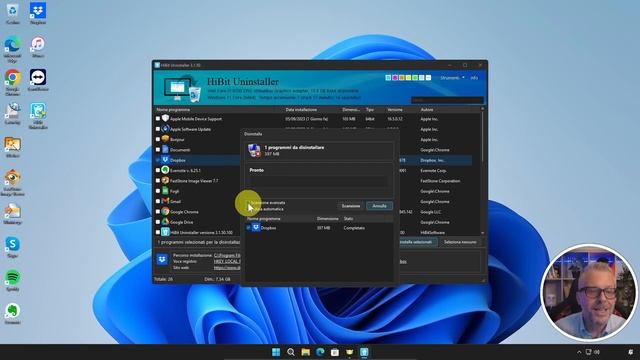This screenshot has height=360, width=640.
Task: Show hidden system tray icons
Action: pos(579,352)
